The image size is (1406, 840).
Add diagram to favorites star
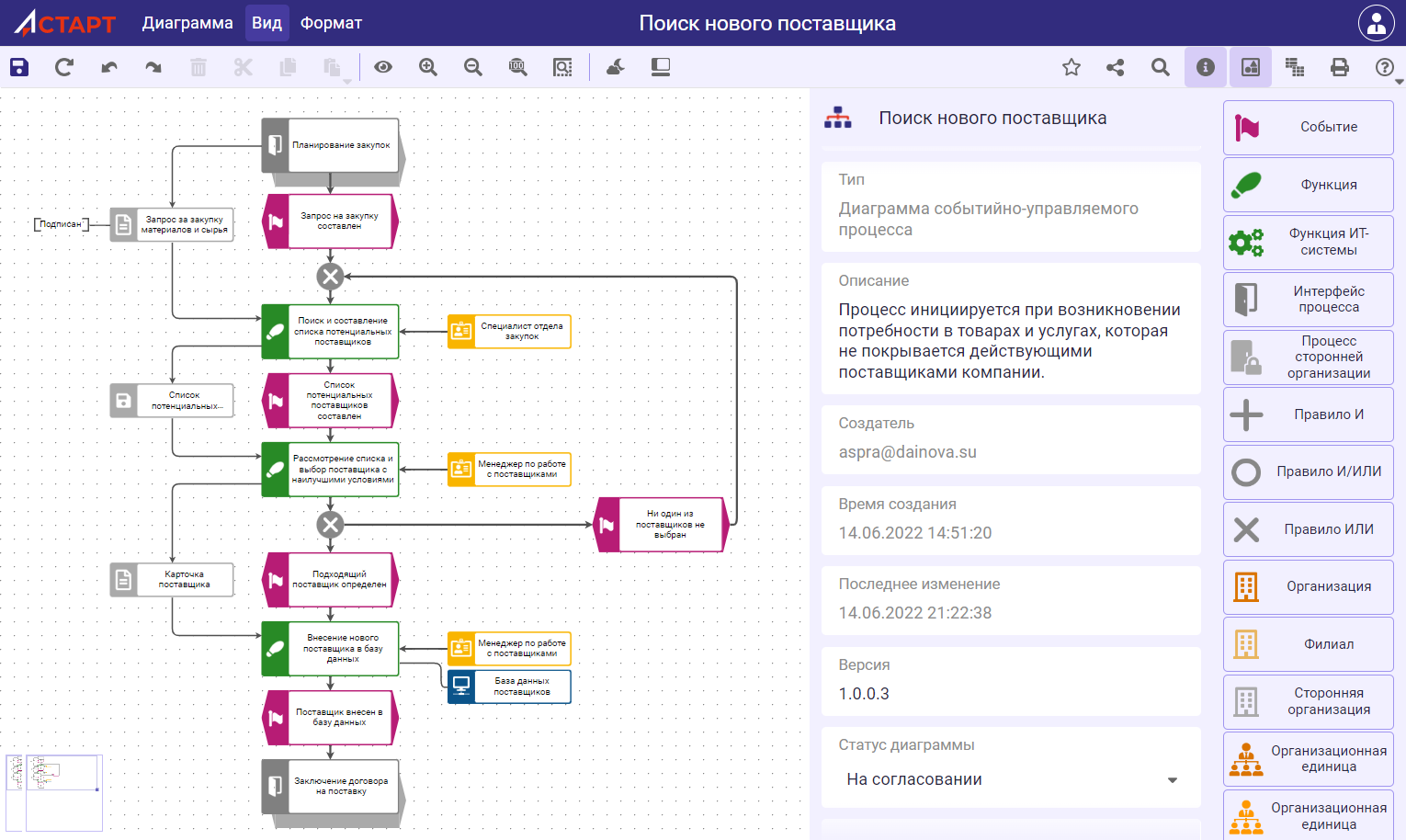(x=1072, y=67)
